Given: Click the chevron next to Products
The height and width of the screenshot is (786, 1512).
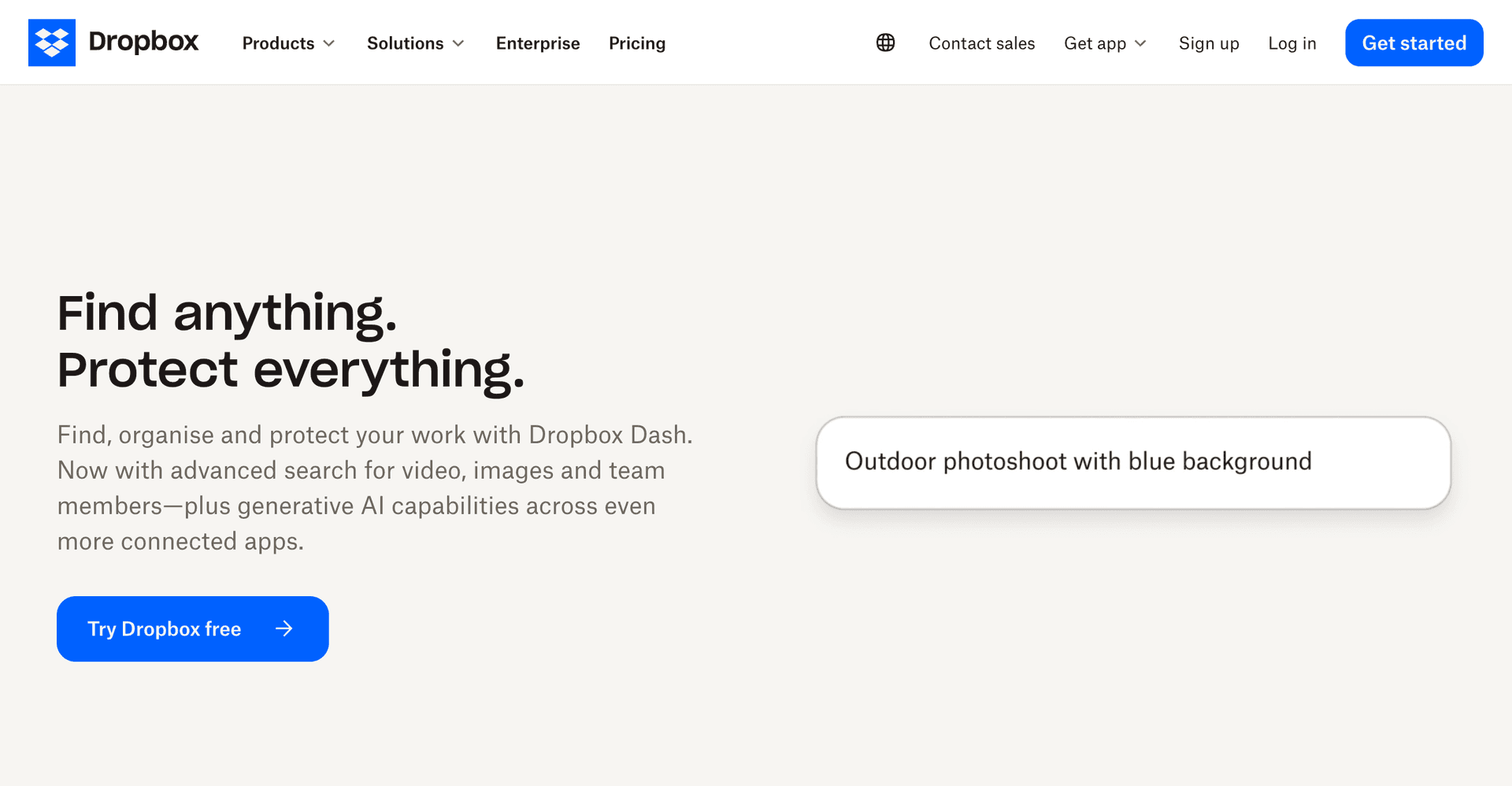Looking at the screenshot, I should pyautogui.click(x=330, y=44).
